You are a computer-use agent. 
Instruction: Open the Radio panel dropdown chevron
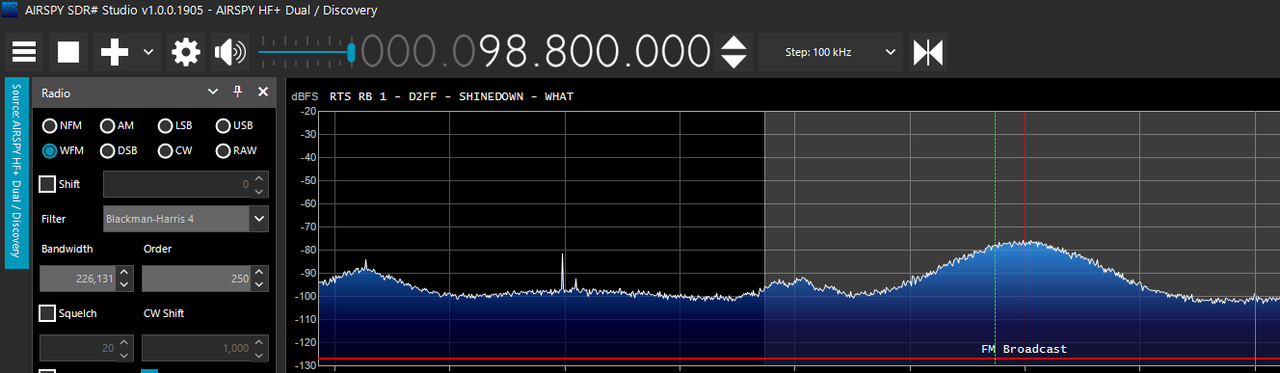(212, 92)
